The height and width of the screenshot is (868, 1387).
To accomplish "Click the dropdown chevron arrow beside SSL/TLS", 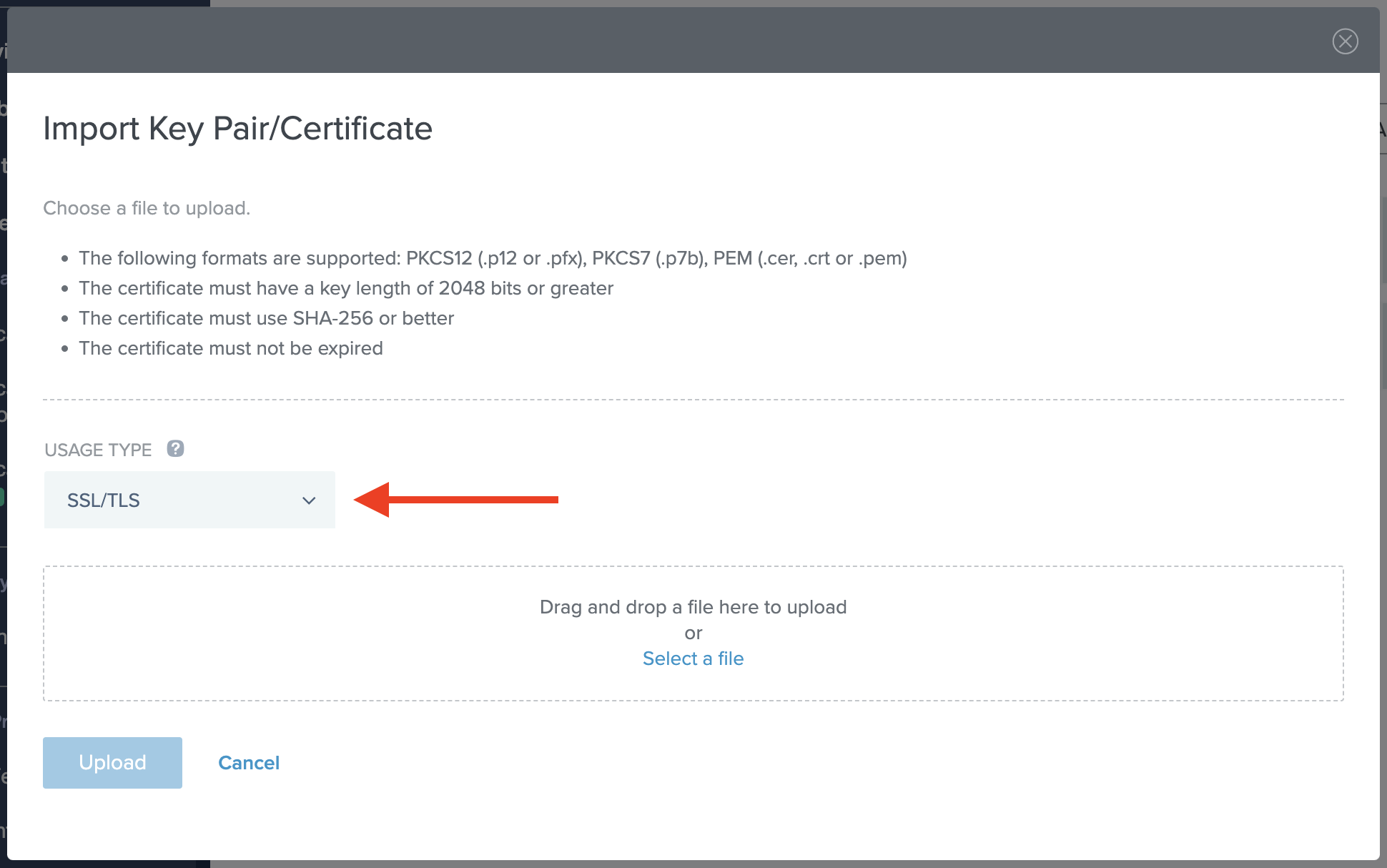I will [309, 500].
